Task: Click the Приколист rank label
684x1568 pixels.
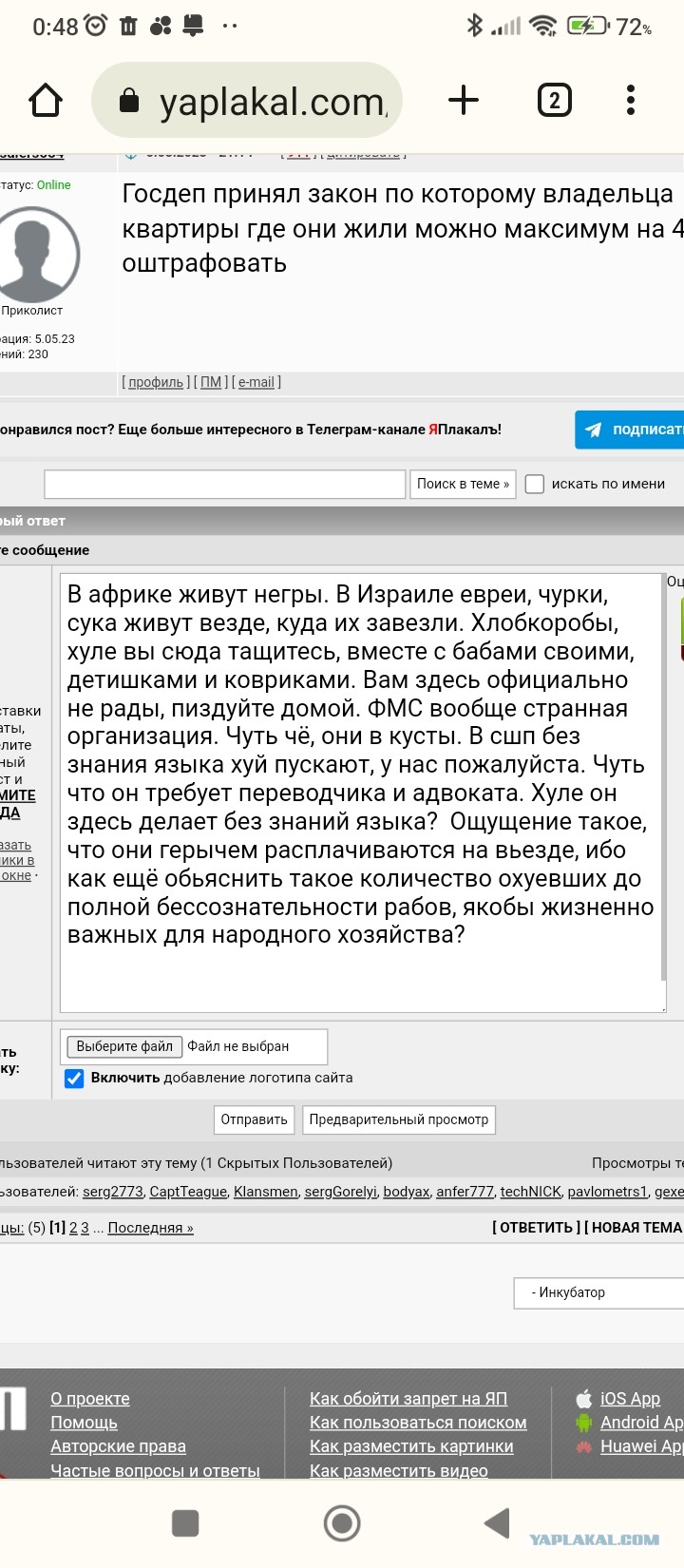Action: coord(32,311)
